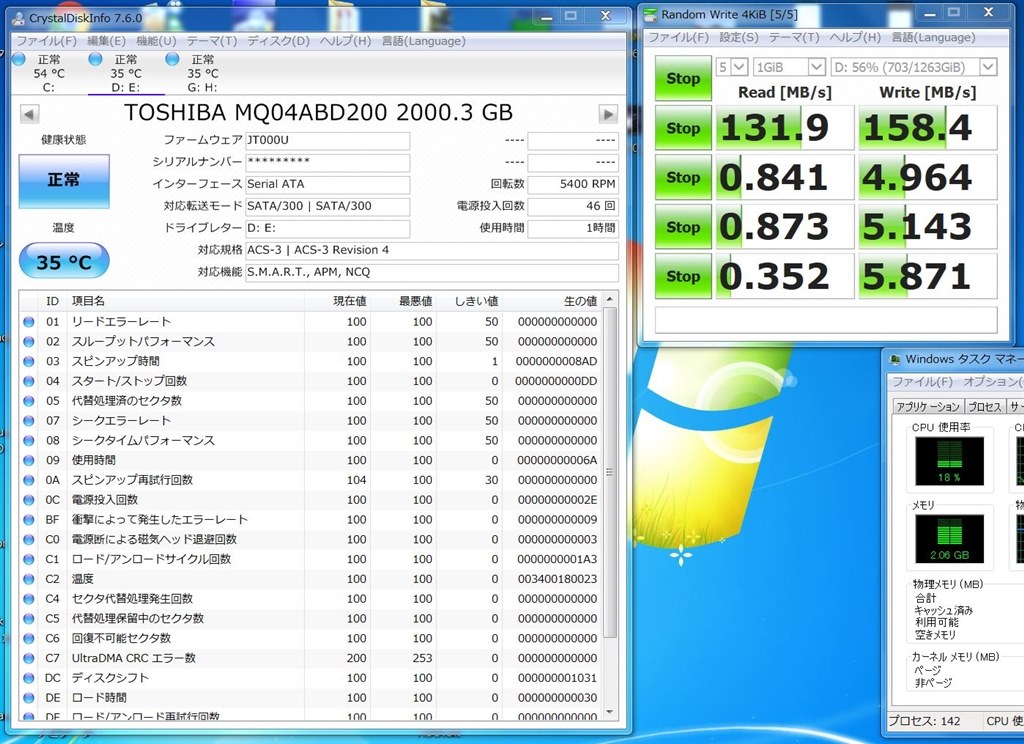Click the Task Manager title icon
1024x744 pixels.
pos(895,359)
